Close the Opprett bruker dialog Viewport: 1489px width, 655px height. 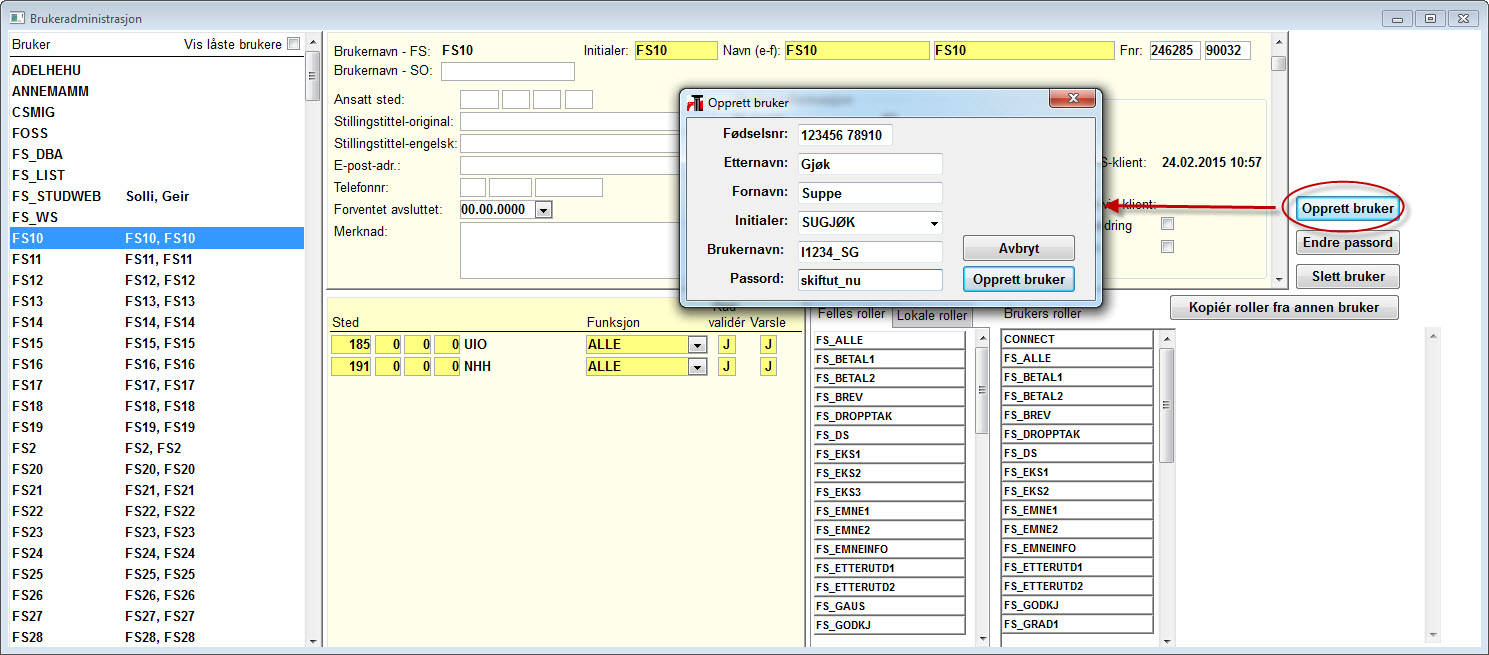1071,98
